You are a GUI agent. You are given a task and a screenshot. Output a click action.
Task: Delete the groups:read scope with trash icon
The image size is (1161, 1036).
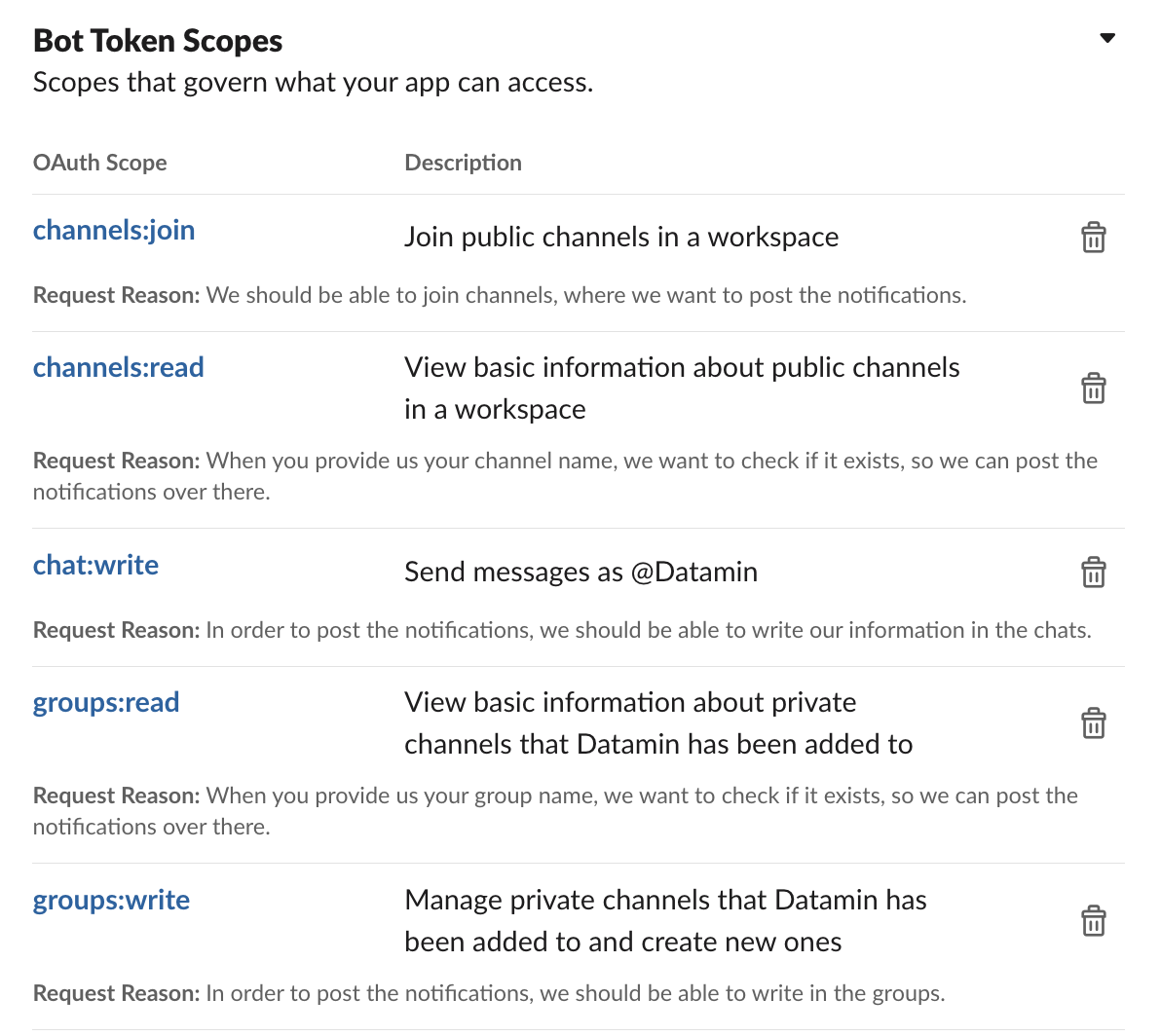tap(1093, 723)
